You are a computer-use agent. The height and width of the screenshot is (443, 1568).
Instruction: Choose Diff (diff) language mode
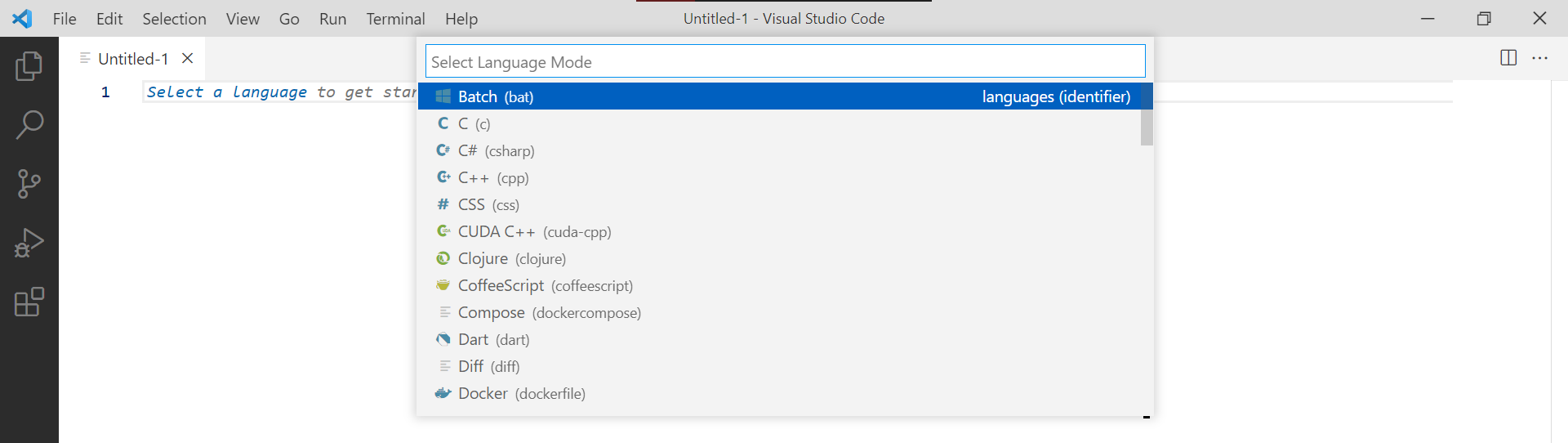click(x=779, y=366)
